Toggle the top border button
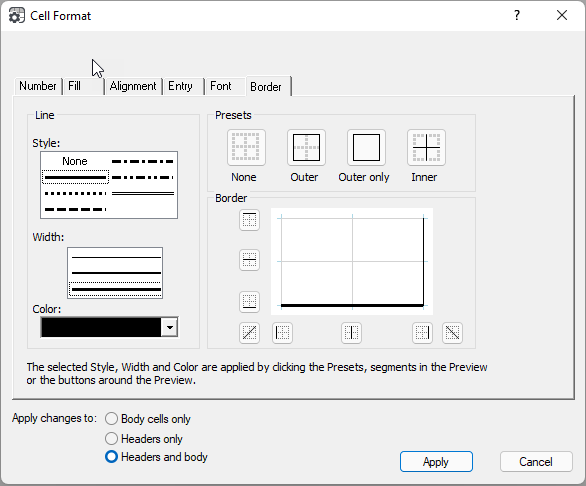 click(249, 220)
